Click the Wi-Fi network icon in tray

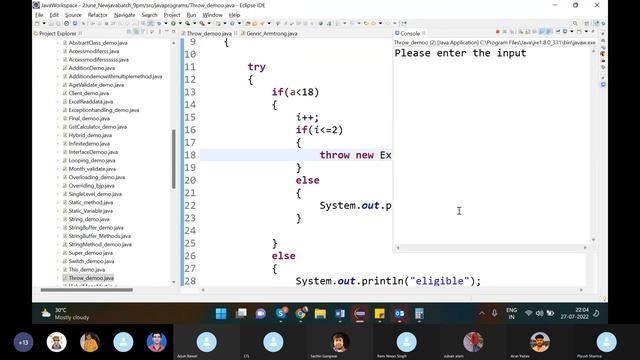pyautogui.click(x=529, y=313)
